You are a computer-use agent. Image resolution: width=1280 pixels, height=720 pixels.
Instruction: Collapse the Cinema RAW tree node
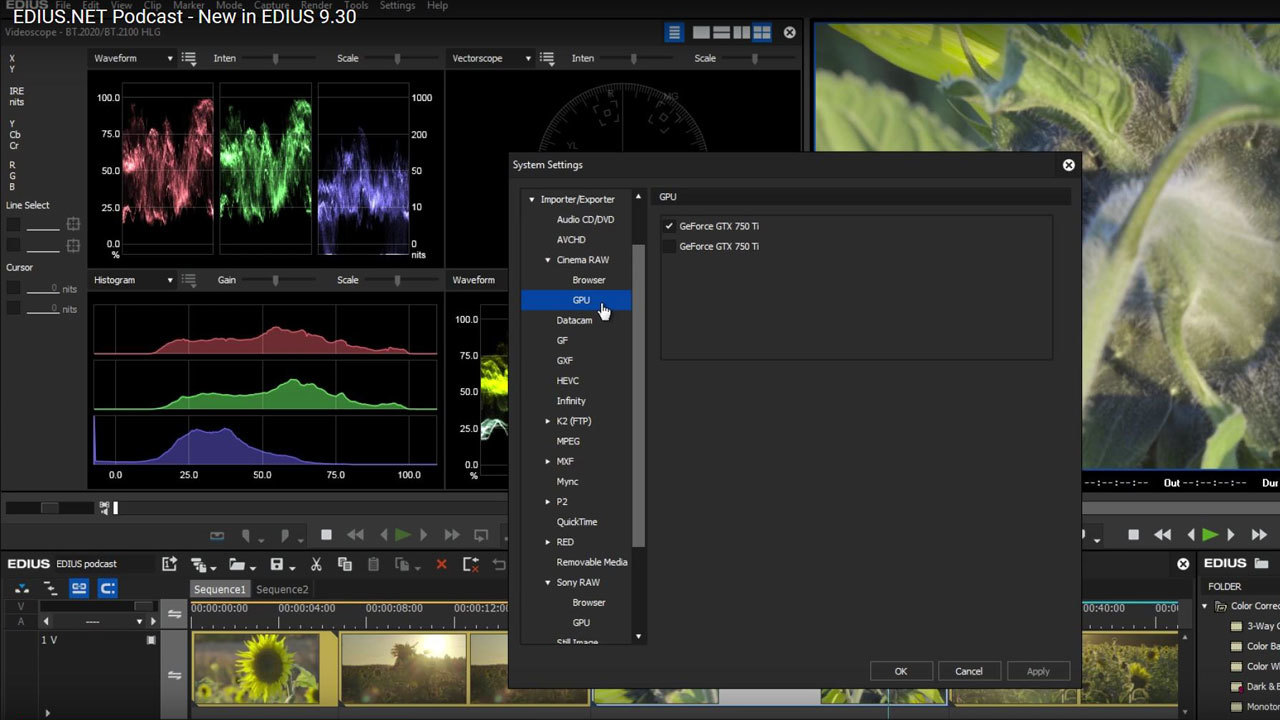click(548, 260)
